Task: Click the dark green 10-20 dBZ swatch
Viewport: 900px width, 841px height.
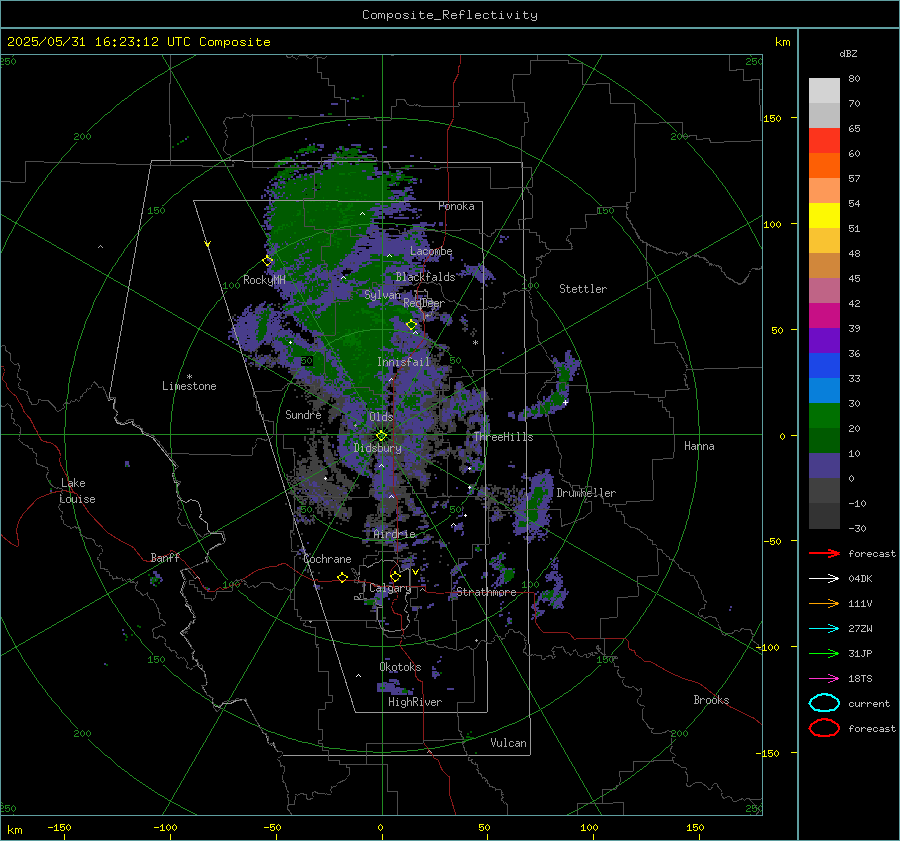Action: 824,440
